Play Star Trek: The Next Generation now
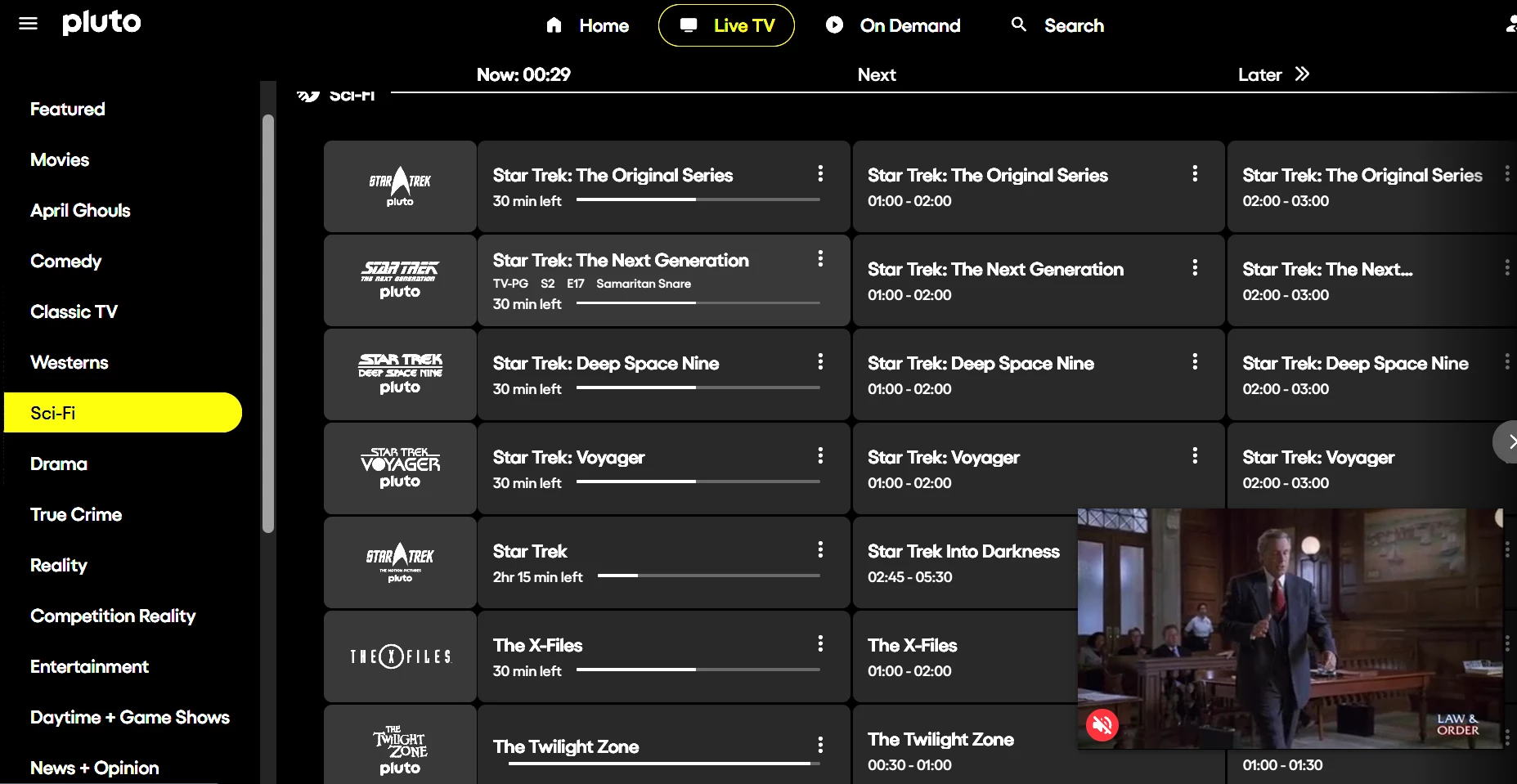 663,280
